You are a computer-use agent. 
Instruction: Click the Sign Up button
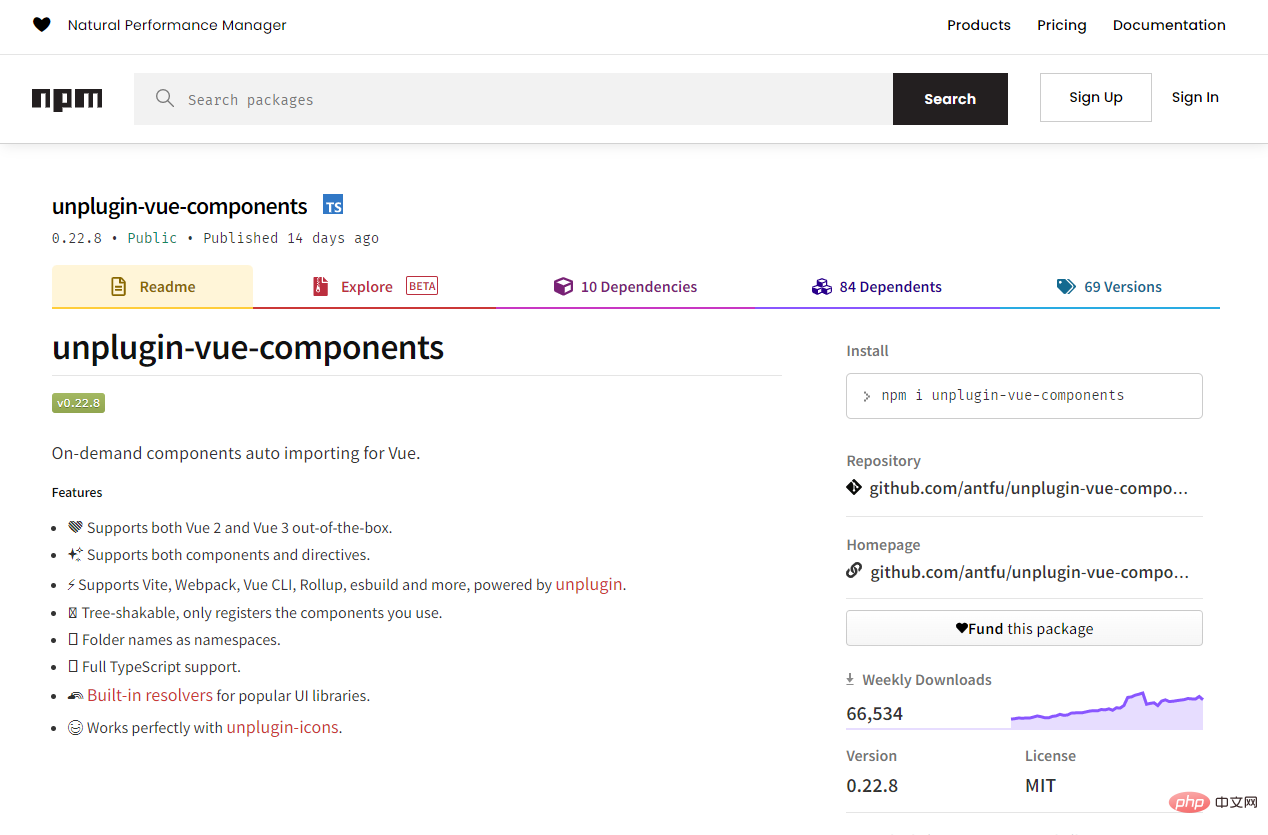click(x=1095, y=97)
